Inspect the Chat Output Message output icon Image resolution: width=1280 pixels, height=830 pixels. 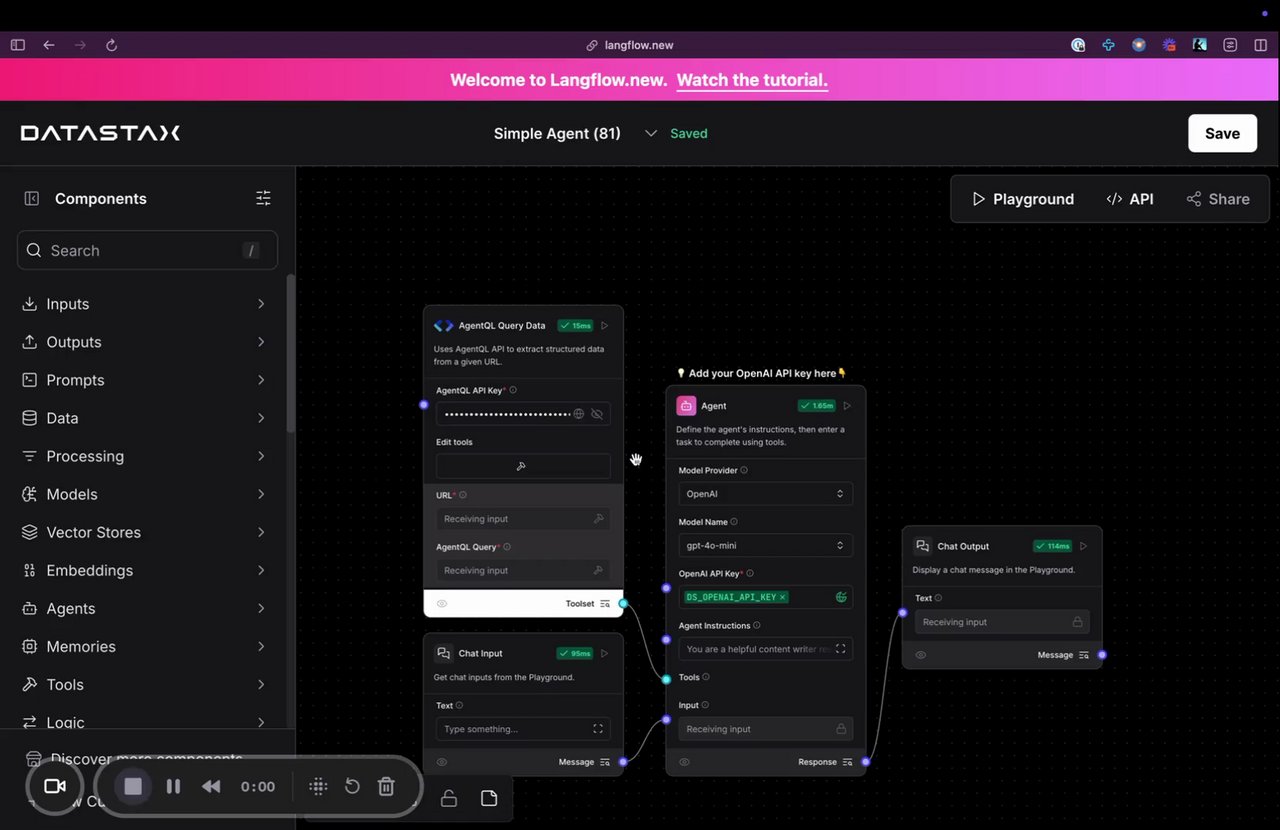point(1084,655)
